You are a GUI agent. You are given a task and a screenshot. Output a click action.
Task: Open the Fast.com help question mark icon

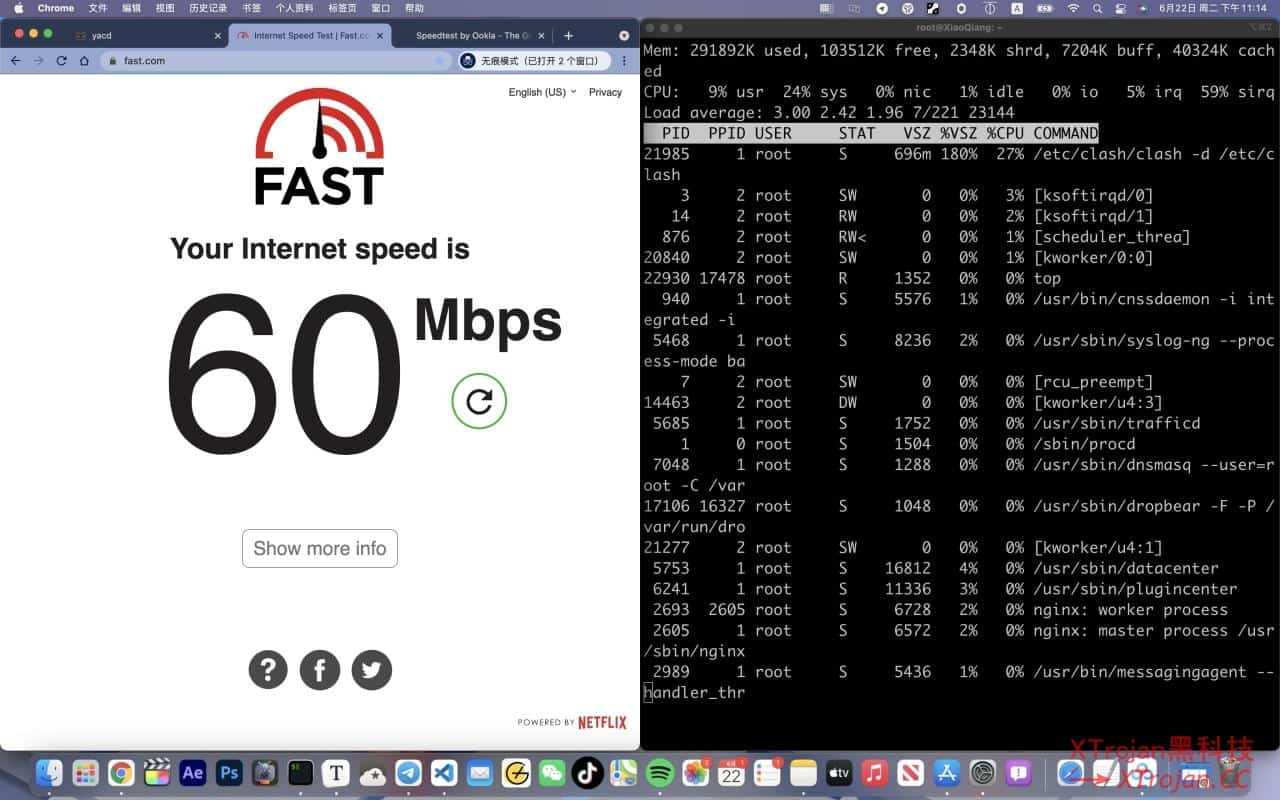[268, 670]
